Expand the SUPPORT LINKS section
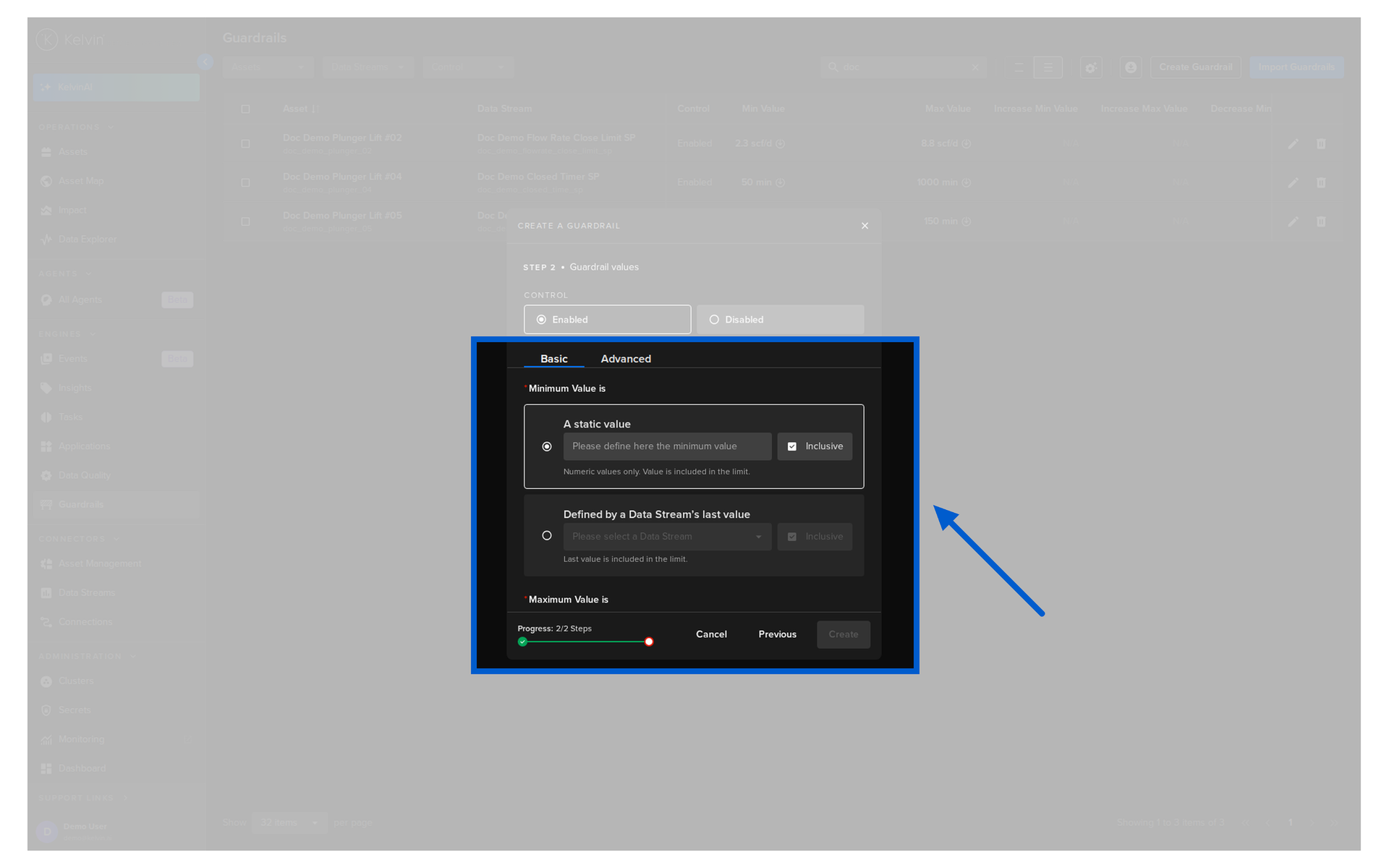The width and height of the screenshot is (1389, 868). tap(83, 798)
